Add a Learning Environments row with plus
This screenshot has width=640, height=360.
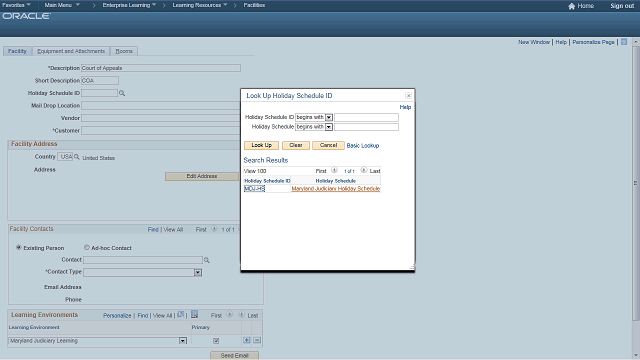[x=247, y=340]
